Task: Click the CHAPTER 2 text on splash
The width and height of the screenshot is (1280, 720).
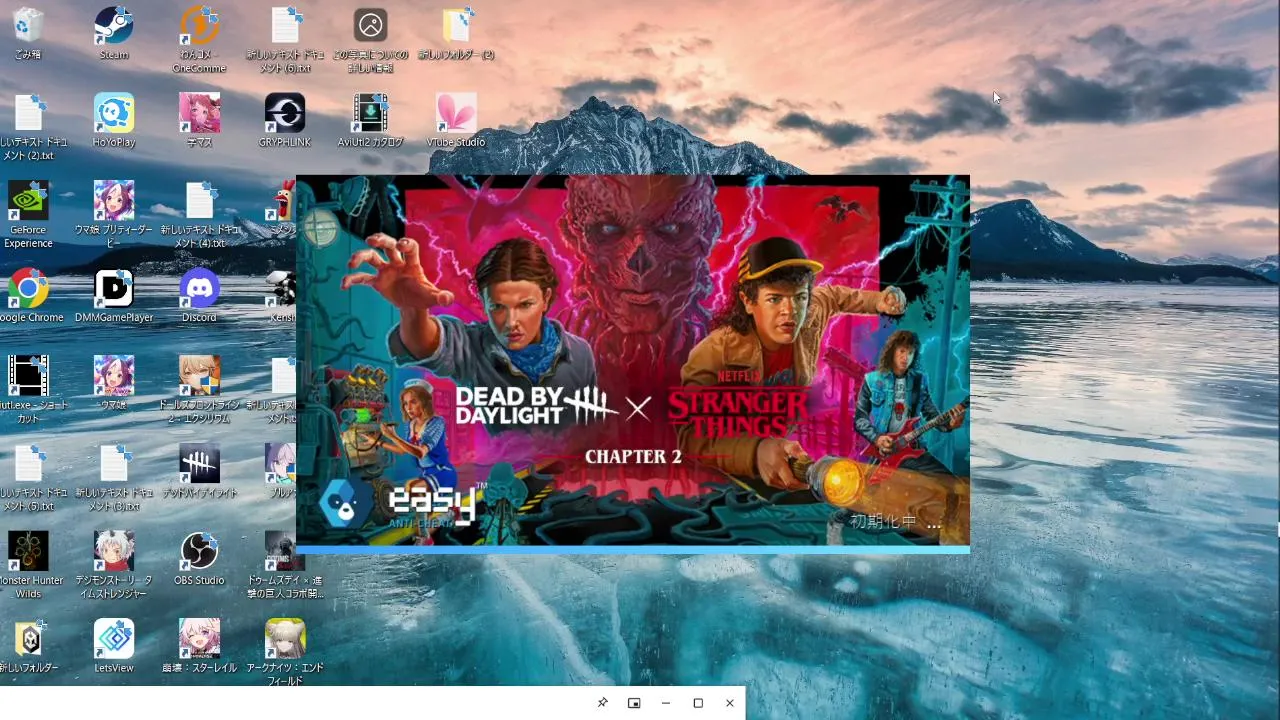Action: [x=633, y=457]
